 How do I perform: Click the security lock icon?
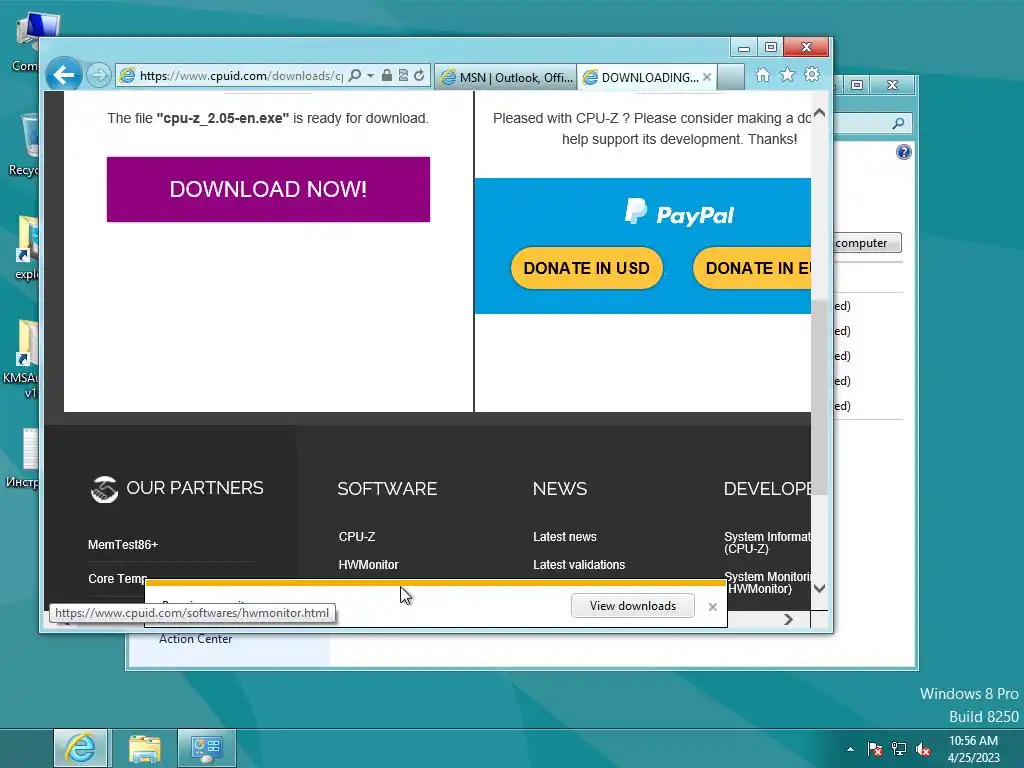point(387,76)
